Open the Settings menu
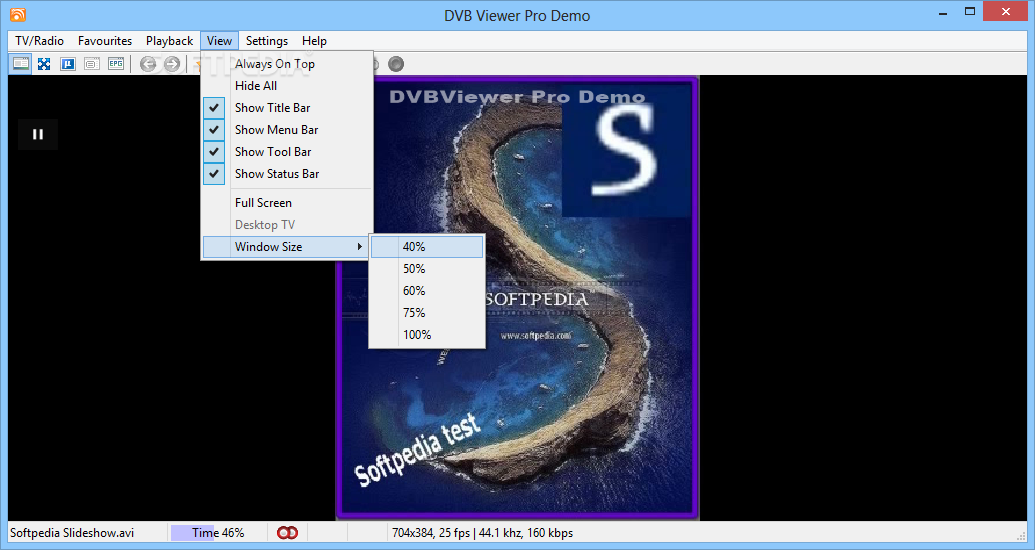The height and width of the screenshot is (550, 1035). pyautogui.click(x=267, y=41)
